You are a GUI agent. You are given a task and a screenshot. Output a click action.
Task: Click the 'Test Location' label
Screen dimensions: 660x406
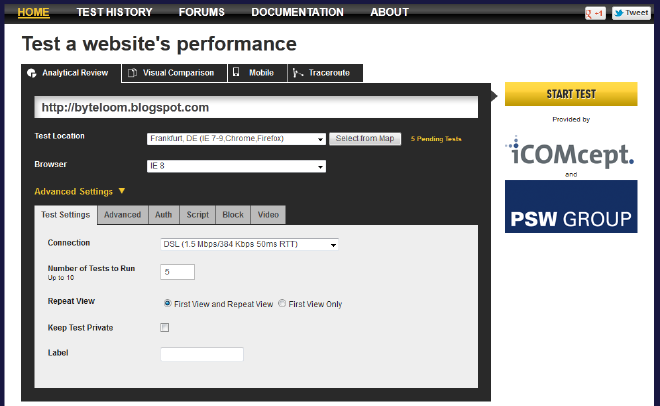pyautogui.click(x=59, y=136)
